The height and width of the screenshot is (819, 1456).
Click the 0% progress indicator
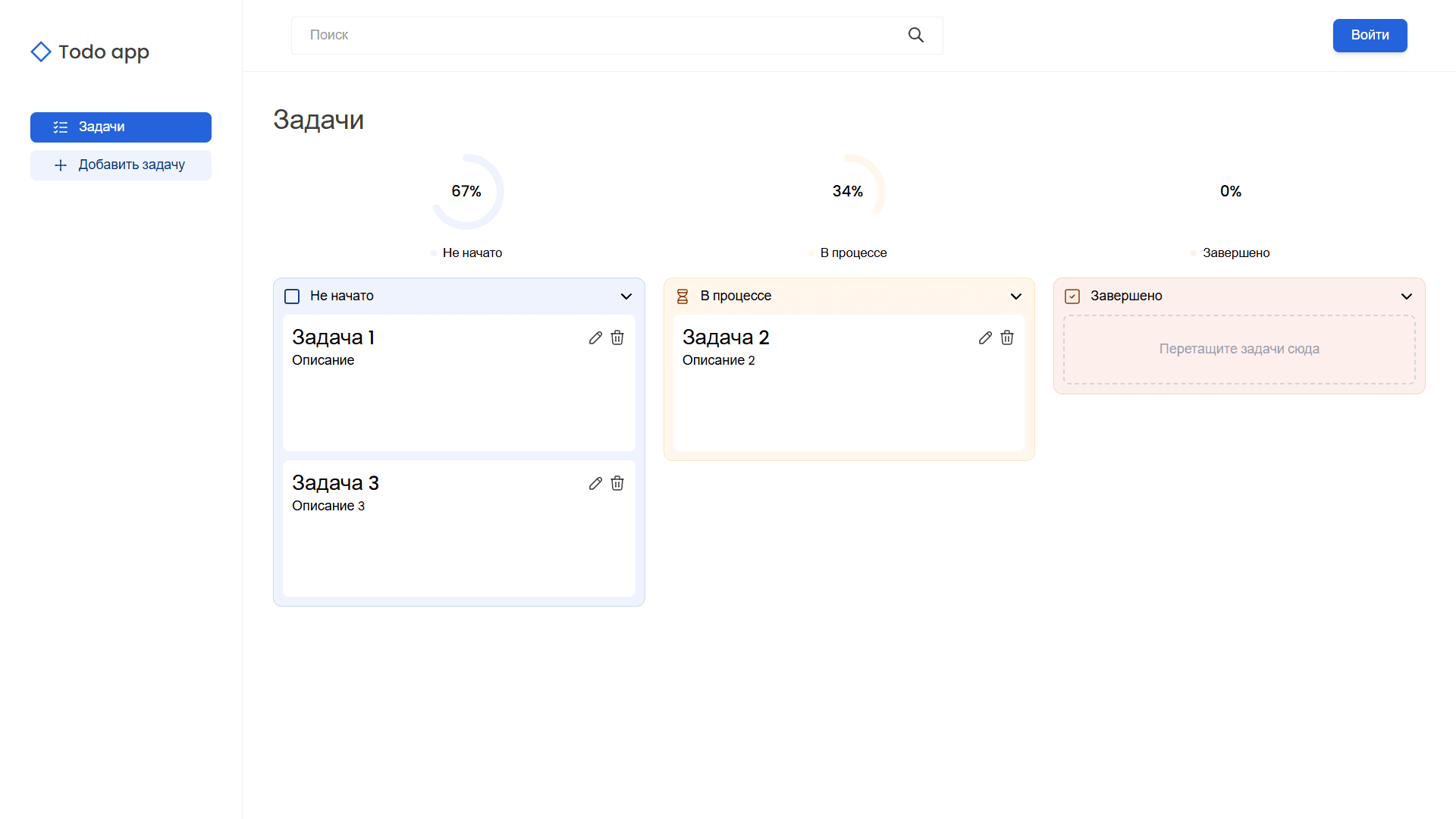(x=1231, y=191)
